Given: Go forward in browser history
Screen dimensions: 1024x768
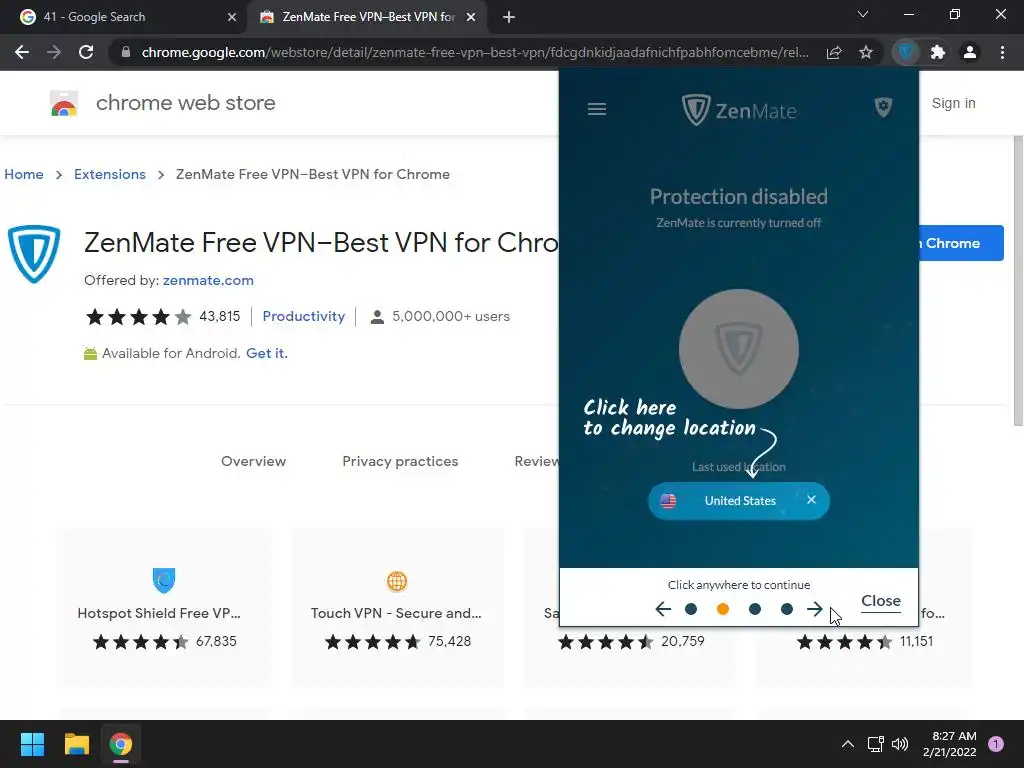Looking at the screenshot, I should [54, 52].
